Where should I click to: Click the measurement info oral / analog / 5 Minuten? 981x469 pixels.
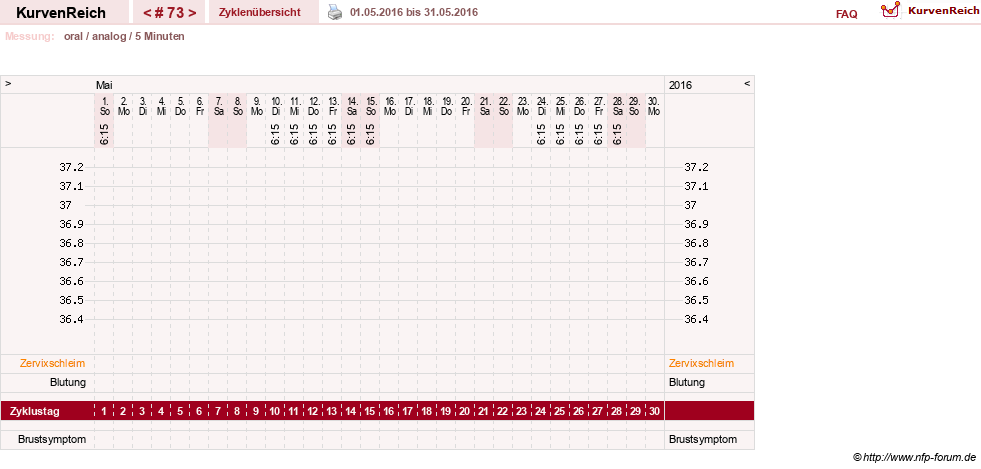pos(124,36)
